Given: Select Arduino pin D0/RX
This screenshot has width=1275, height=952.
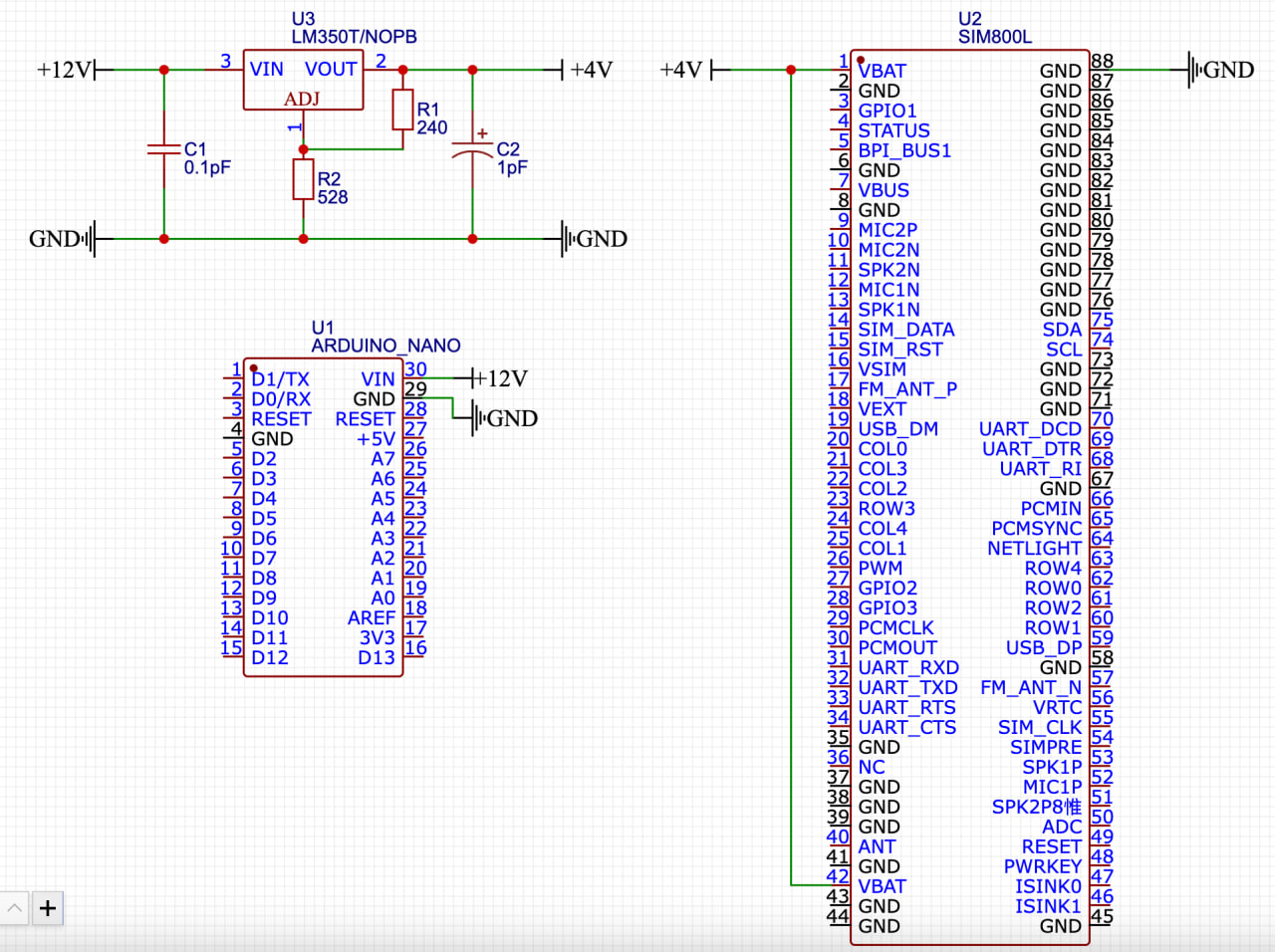Looking at the screenshot, I should click(281, 399).
